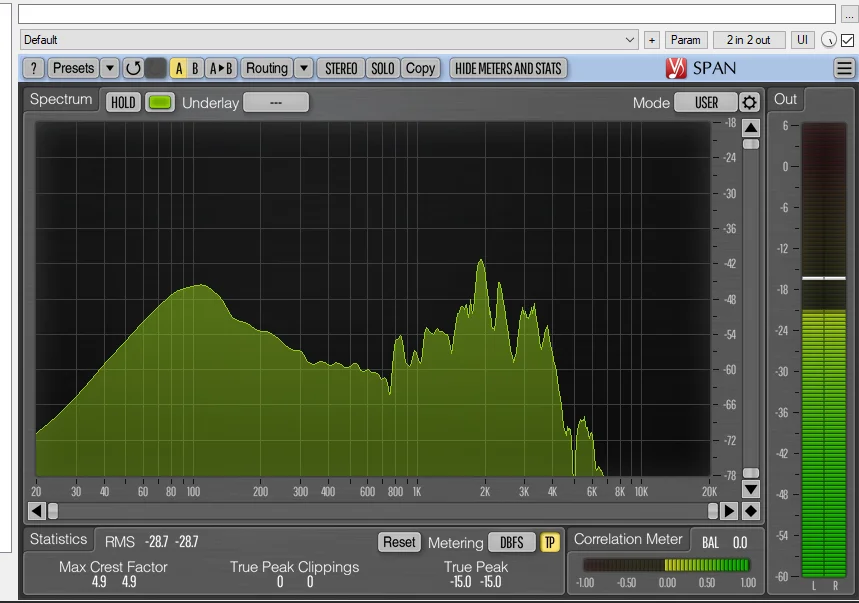Open the hamburger menu beside SPAN logo
859x603 pixels.
pyautogui.click(x=844, y=68)
